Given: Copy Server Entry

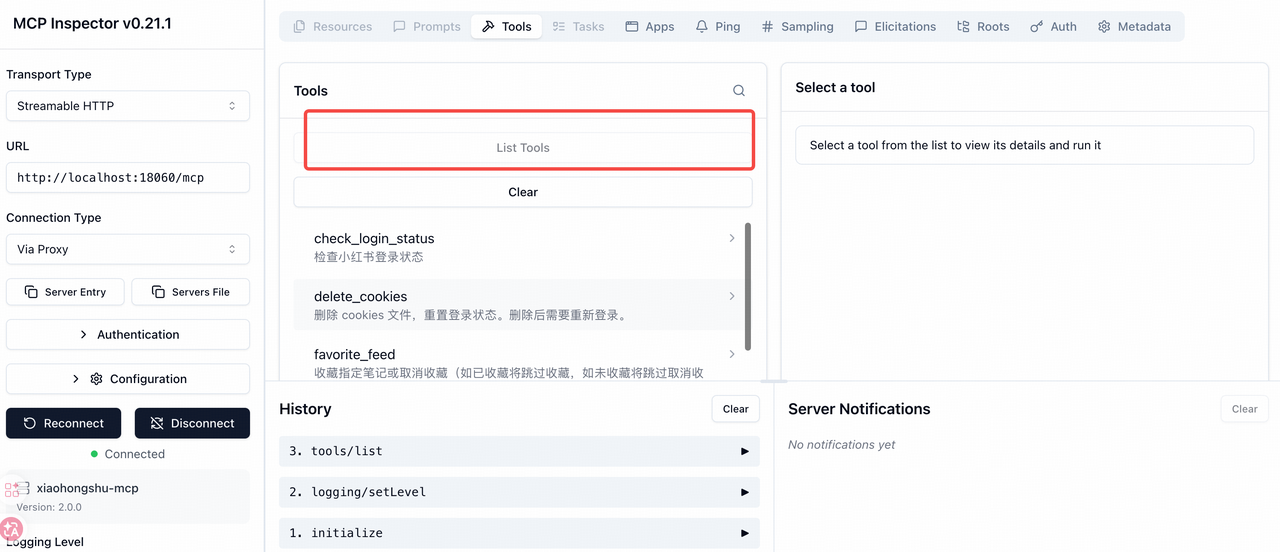Looking at the screenshot, I should pyautogui.click(x=65, y=292).
